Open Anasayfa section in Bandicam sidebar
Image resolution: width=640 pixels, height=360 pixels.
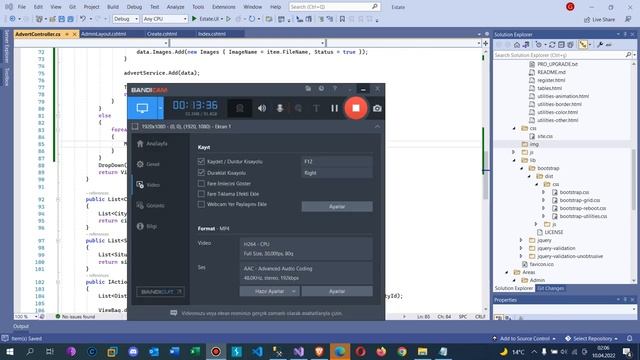point(152,144)
